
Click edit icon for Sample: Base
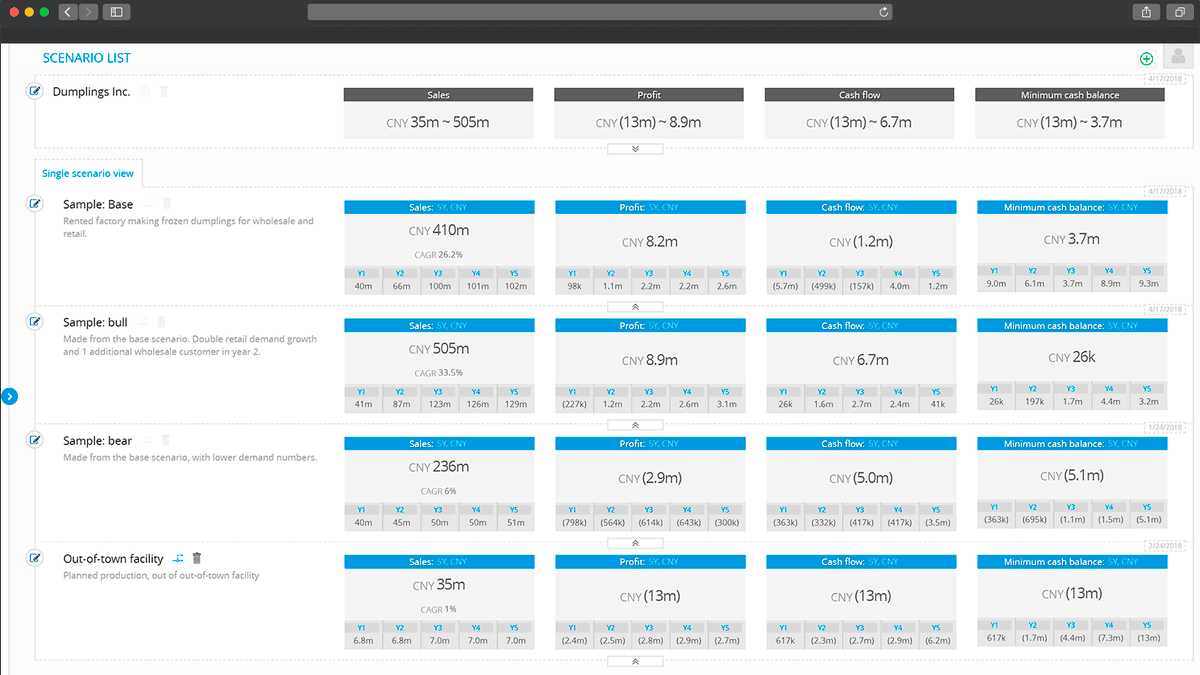[36, 204]
